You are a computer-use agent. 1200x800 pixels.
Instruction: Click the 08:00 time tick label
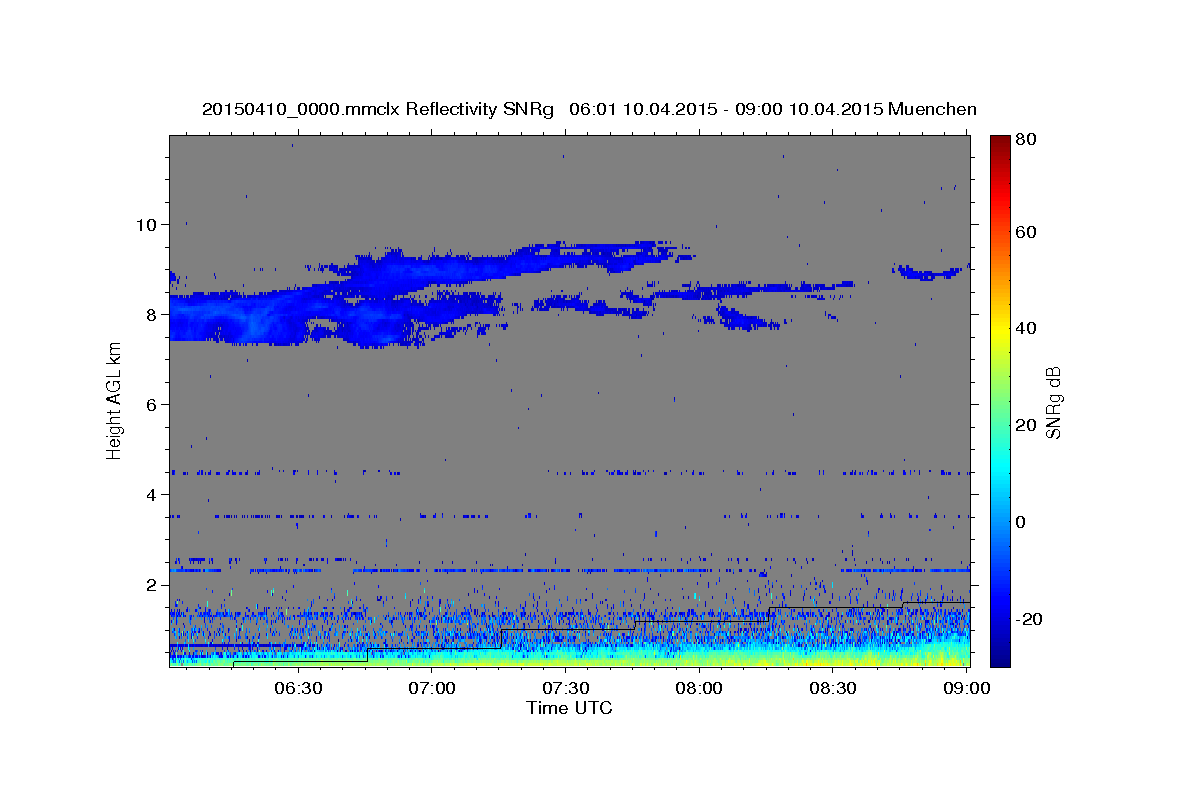coord(699,688)
